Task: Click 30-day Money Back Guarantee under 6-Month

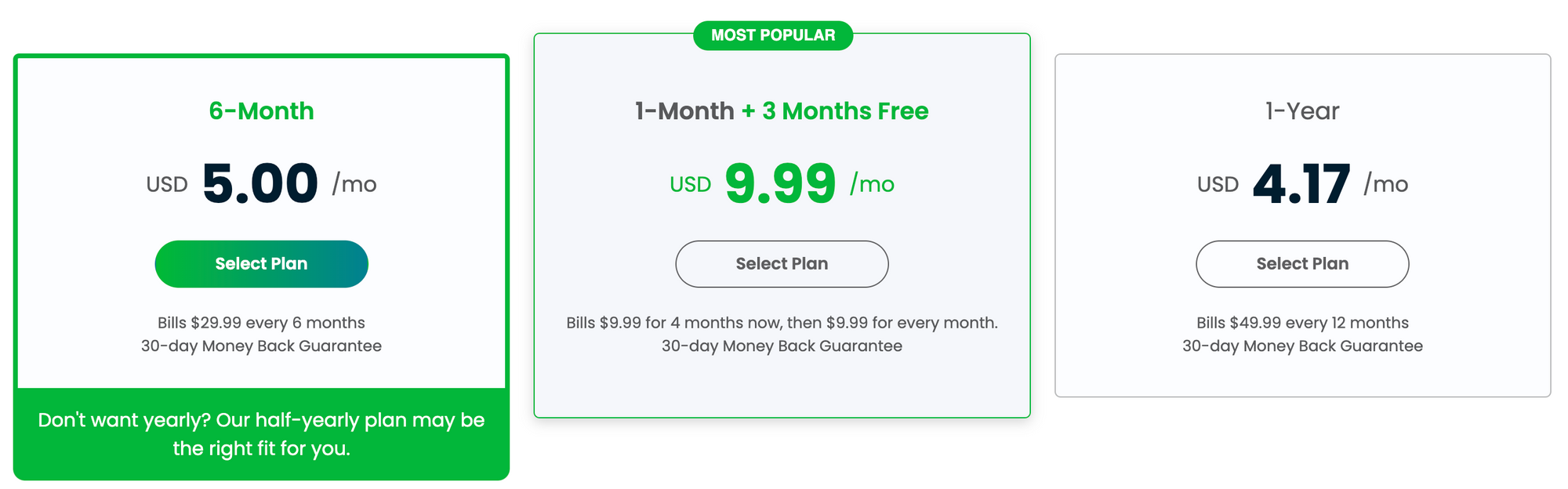Action: click(x=261, y=346)
